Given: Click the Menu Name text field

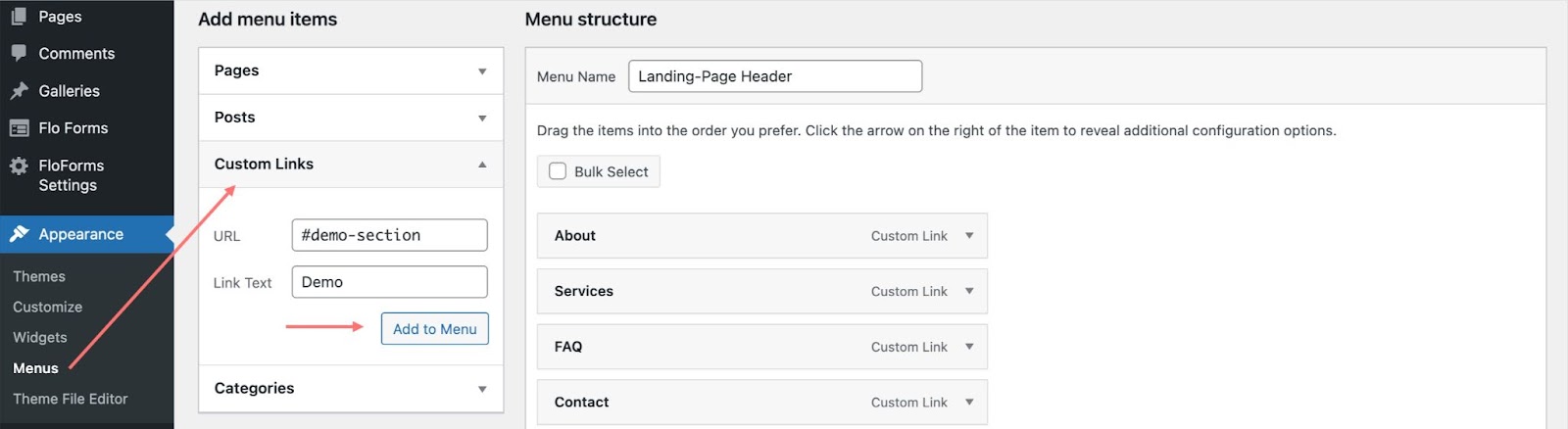Looking at the screenshot, I should tap(775, 76).
